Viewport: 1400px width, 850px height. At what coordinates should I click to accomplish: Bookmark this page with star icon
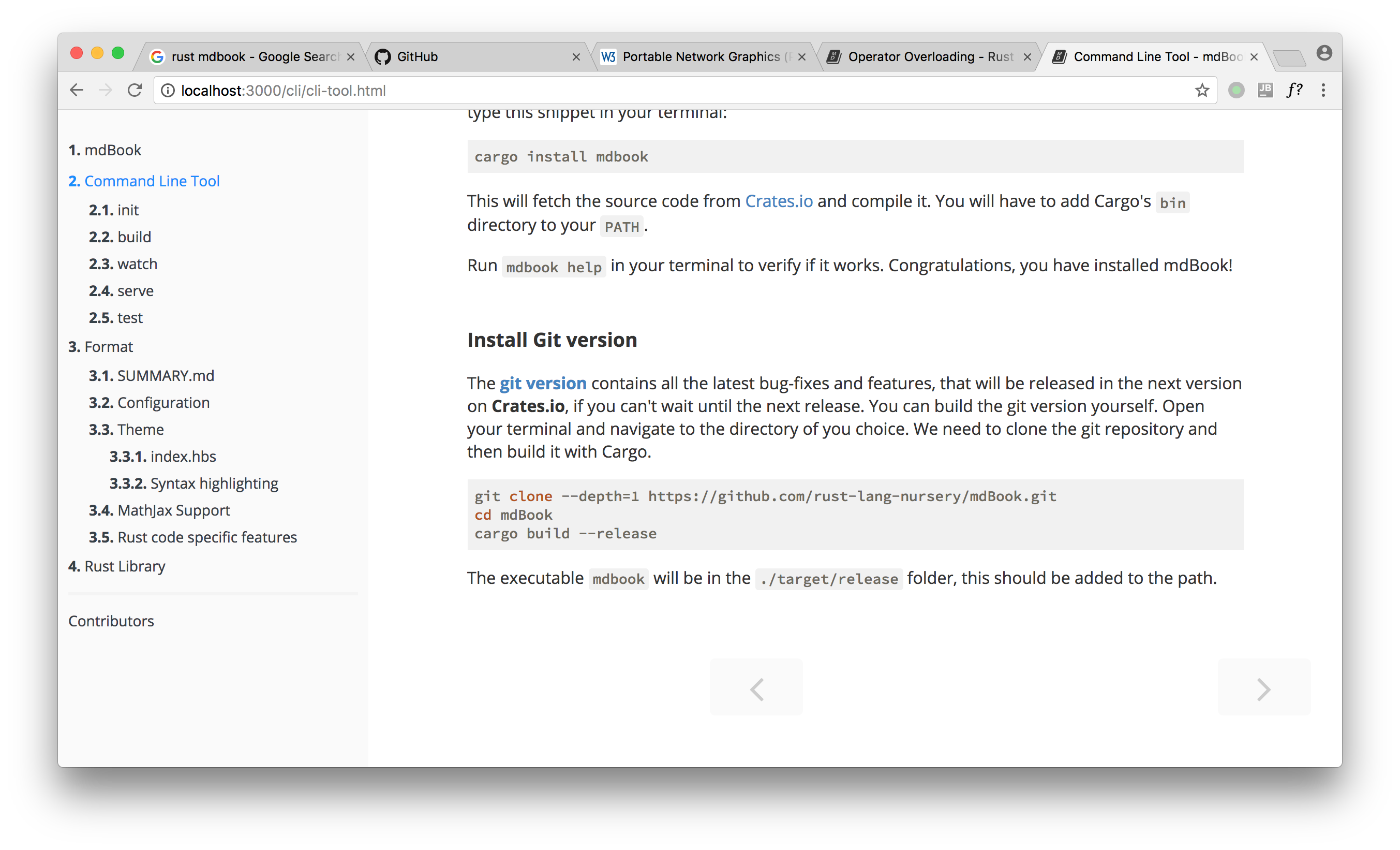point(1202,90)
